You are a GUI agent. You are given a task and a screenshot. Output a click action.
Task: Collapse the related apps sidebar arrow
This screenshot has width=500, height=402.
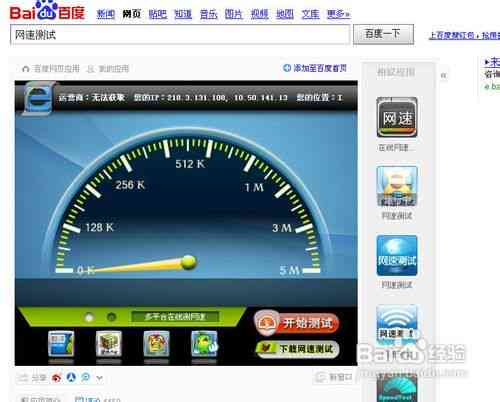[x=444, y=75]
